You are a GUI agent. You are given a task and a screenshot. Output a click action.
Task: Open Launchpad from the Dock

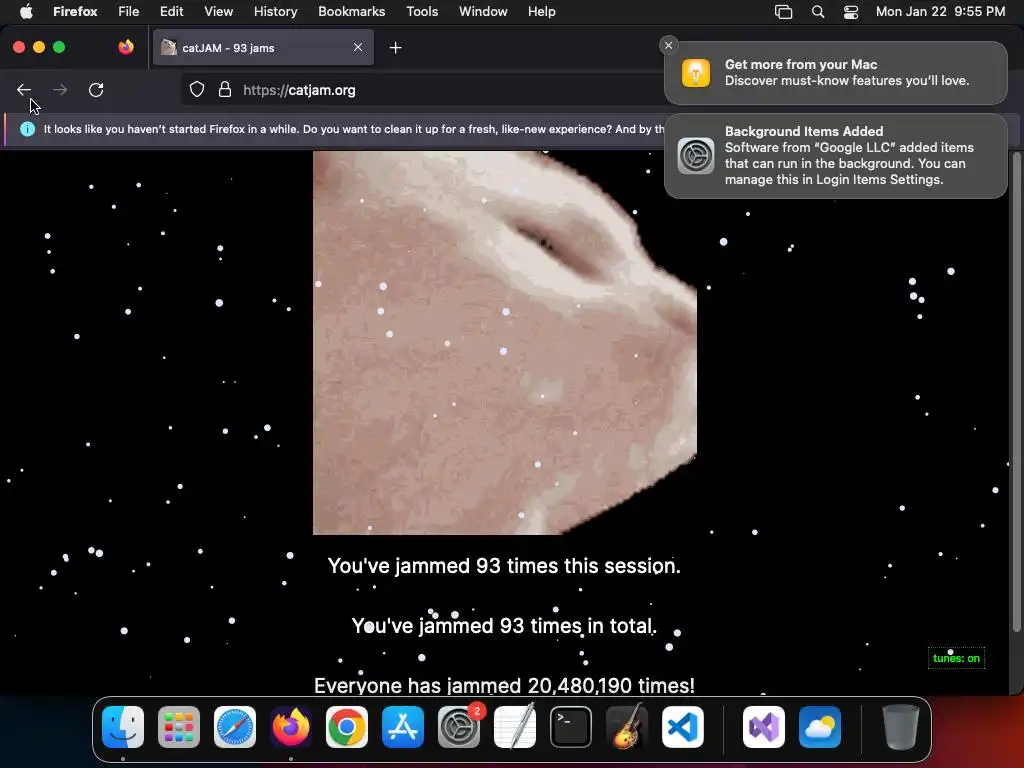click(x=179, y=727)
